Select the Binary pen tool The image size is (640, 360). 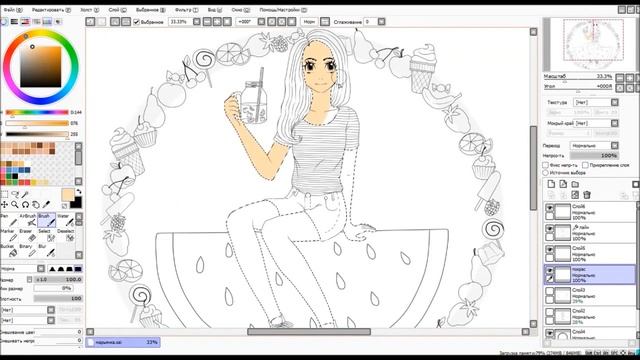click(28, 251)
